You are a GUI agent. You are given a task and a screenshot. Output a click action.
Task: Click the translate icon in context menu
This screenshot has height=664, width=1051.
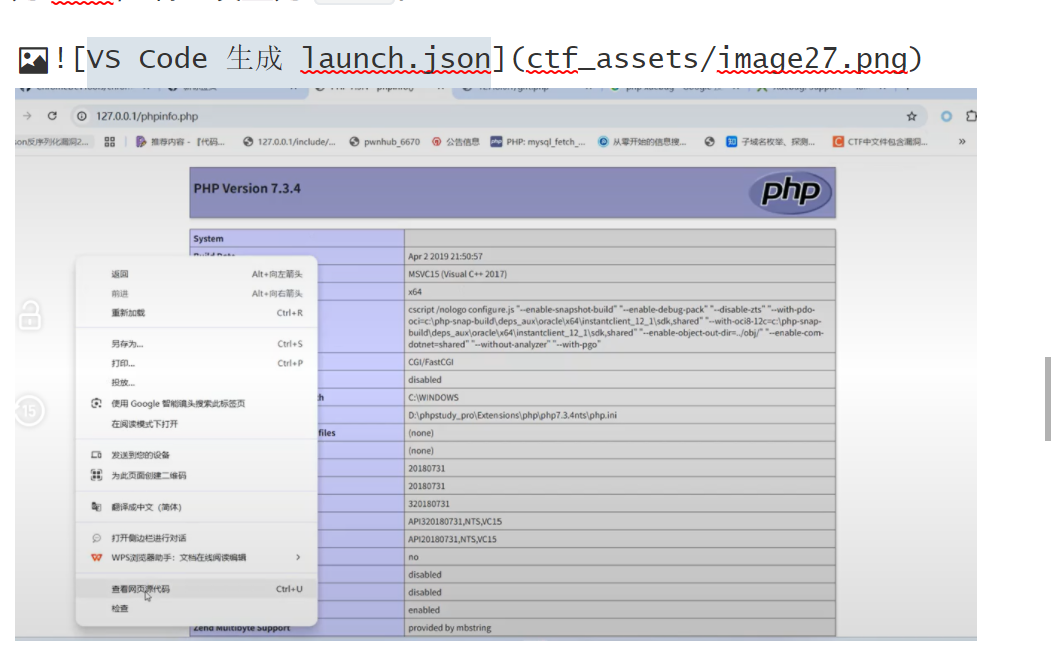tap(97, 507)
